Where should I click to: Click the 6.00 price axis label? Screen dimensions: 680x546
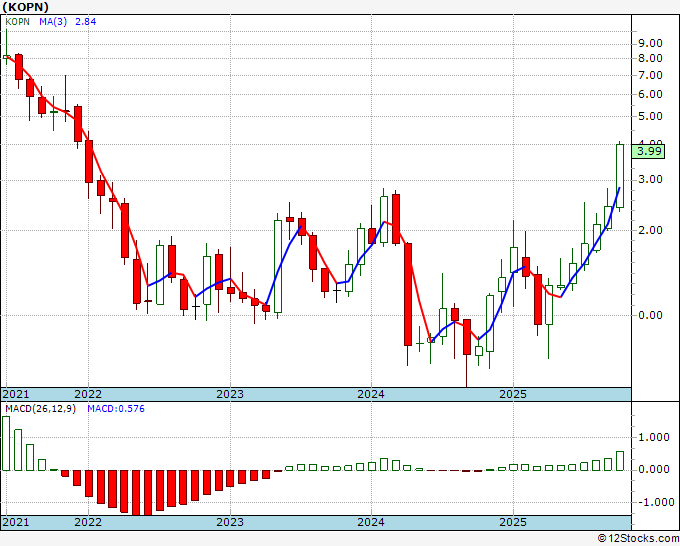[x=650, y=95]
